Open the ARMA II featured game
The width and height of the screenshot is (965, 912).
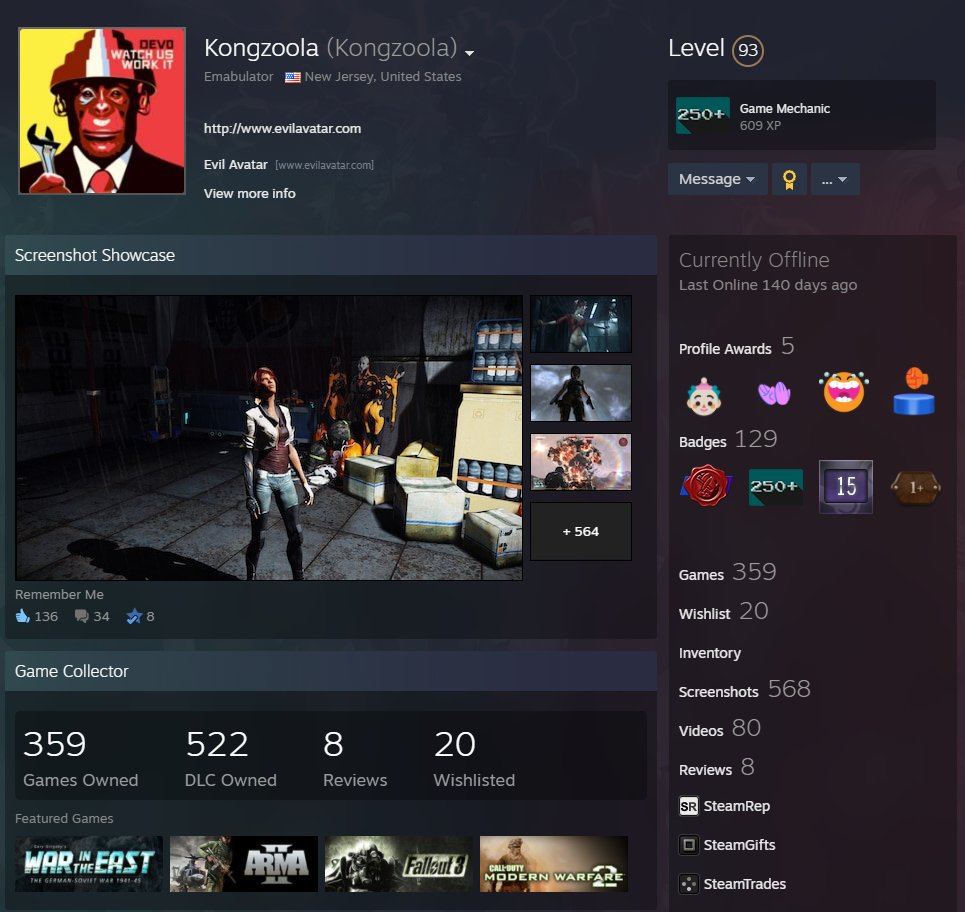click(x=244, y=864)
